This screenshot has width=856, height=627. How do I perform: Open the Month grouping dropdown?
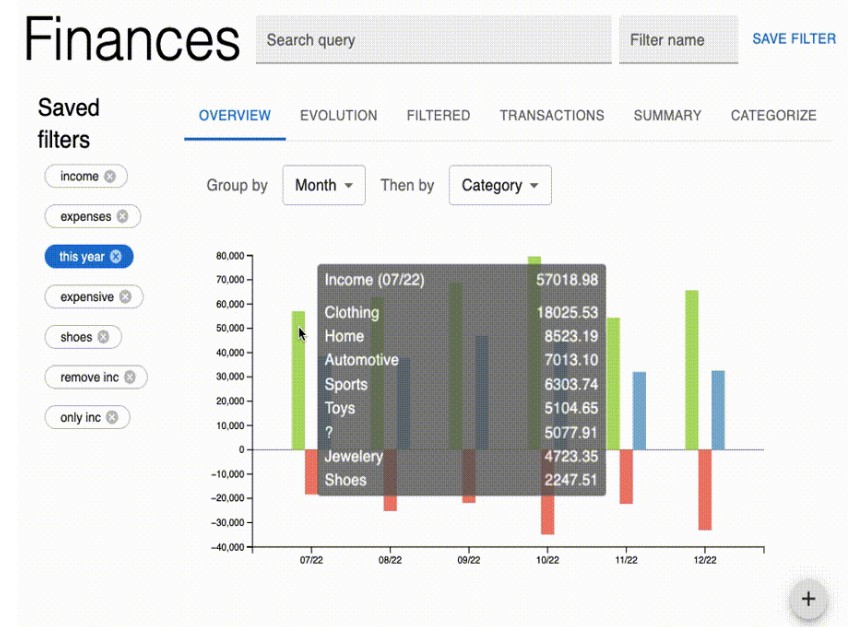pos(323,185)
